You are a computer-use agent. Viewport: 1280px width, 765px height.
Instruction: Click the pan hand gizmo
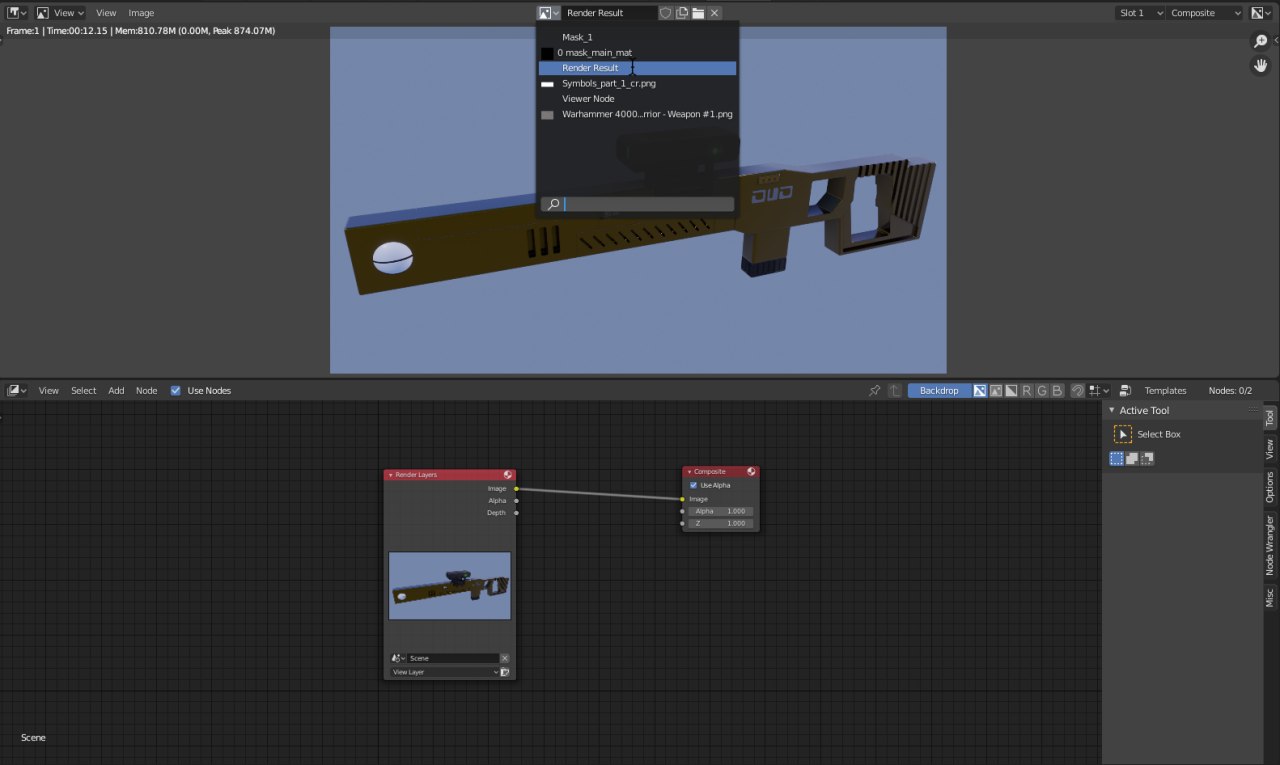[1261, 66]
